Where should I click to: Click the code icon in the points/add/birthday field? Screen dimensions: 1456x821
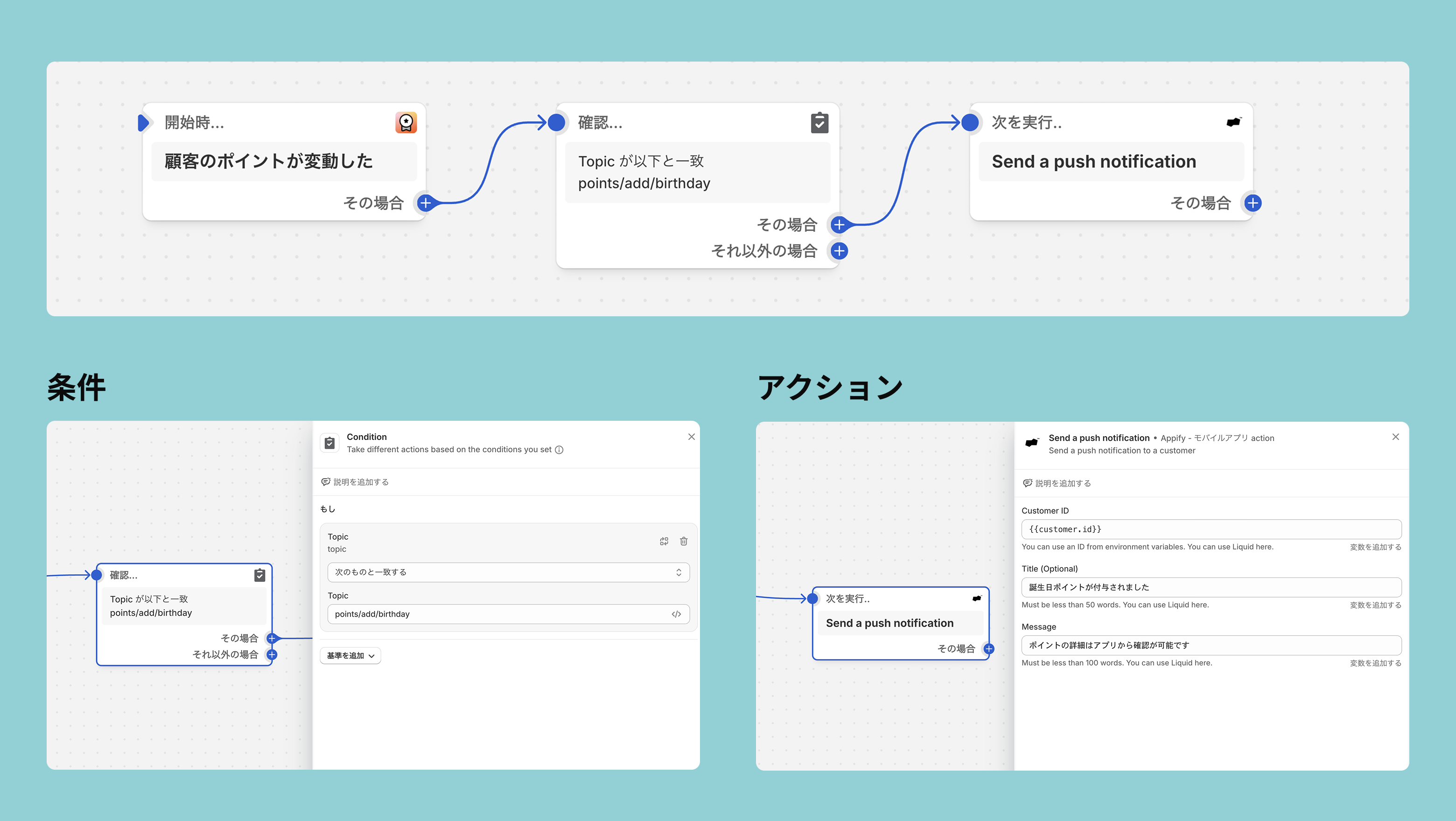point(676,614)
